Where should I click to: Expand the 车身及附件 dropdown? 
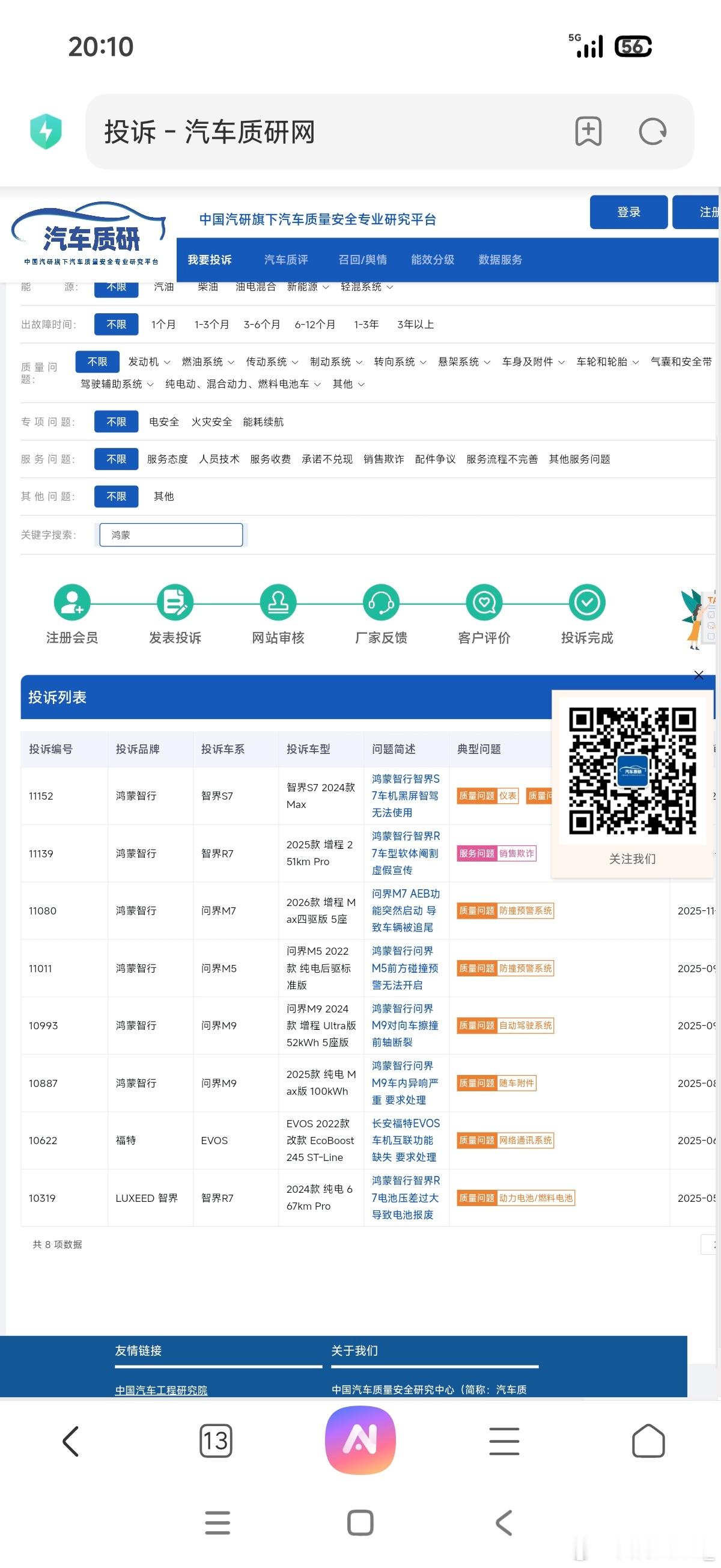[x=534, y=361]
